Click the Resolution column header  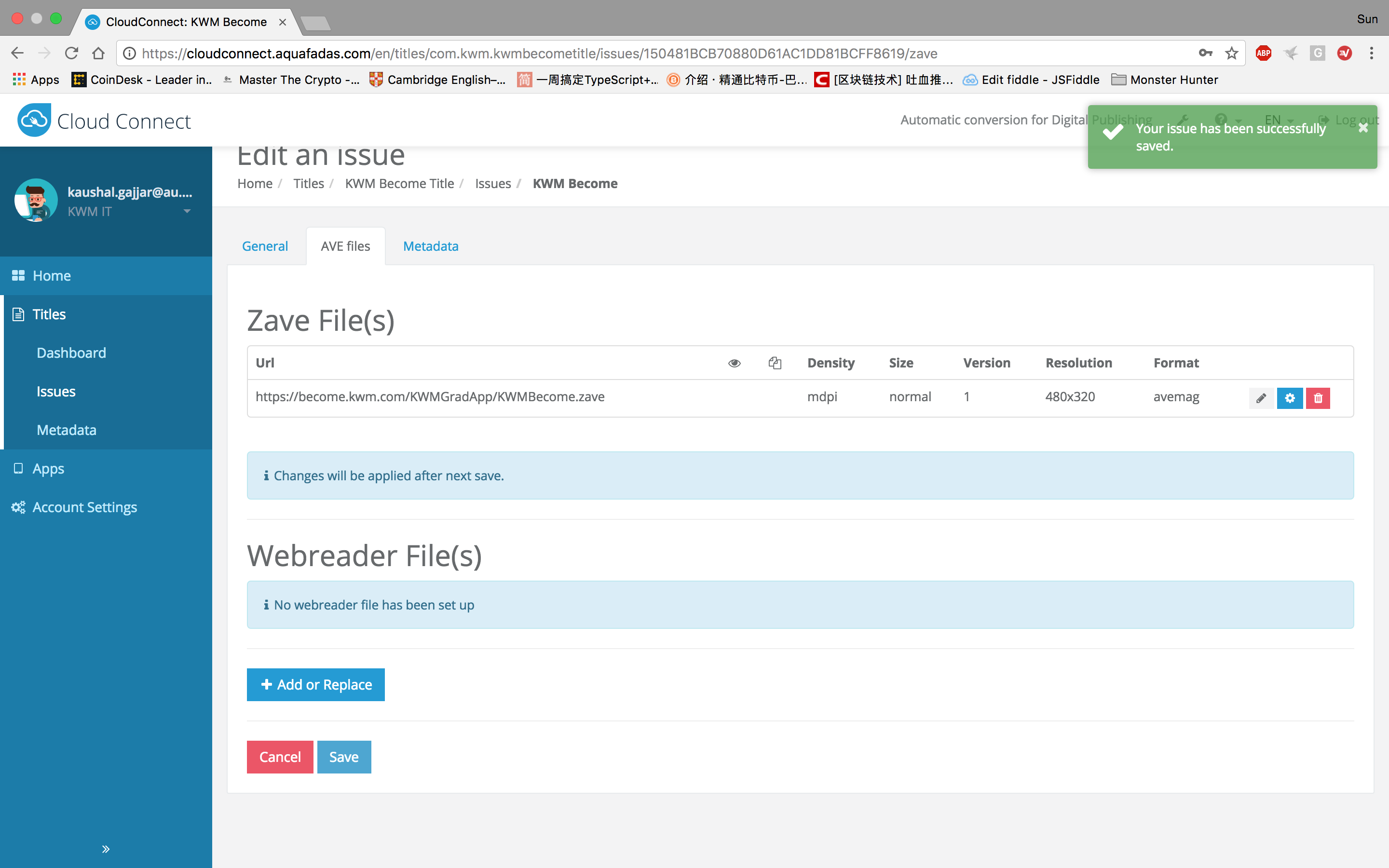click(1078, 363)
